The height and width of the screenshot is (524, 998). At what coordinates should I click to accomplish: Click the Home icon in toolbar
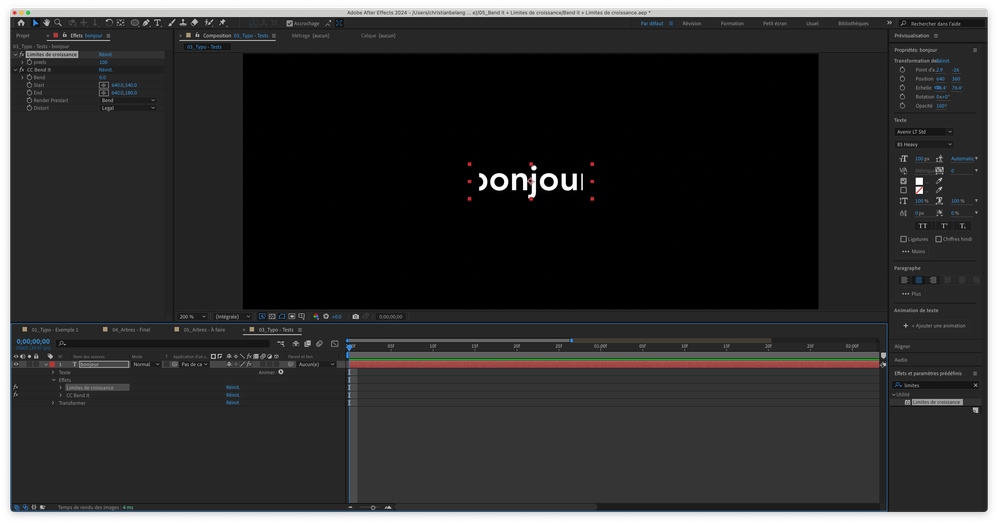click(x=21, y=23)
